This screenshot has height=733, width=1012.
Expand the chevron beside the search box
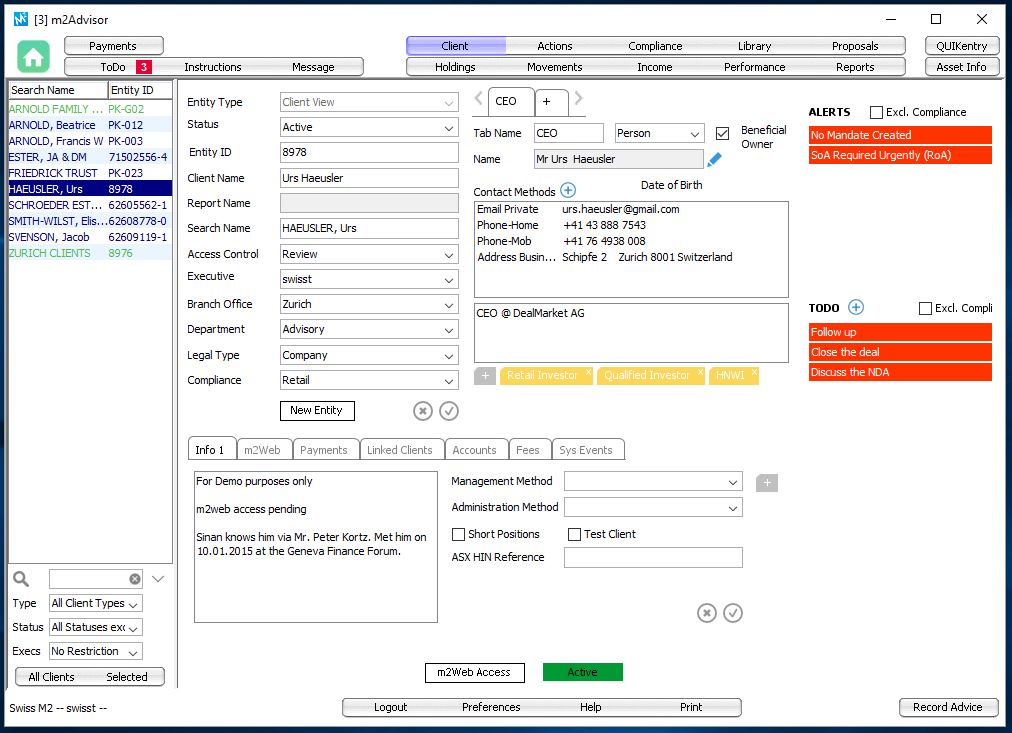(158, 579)
